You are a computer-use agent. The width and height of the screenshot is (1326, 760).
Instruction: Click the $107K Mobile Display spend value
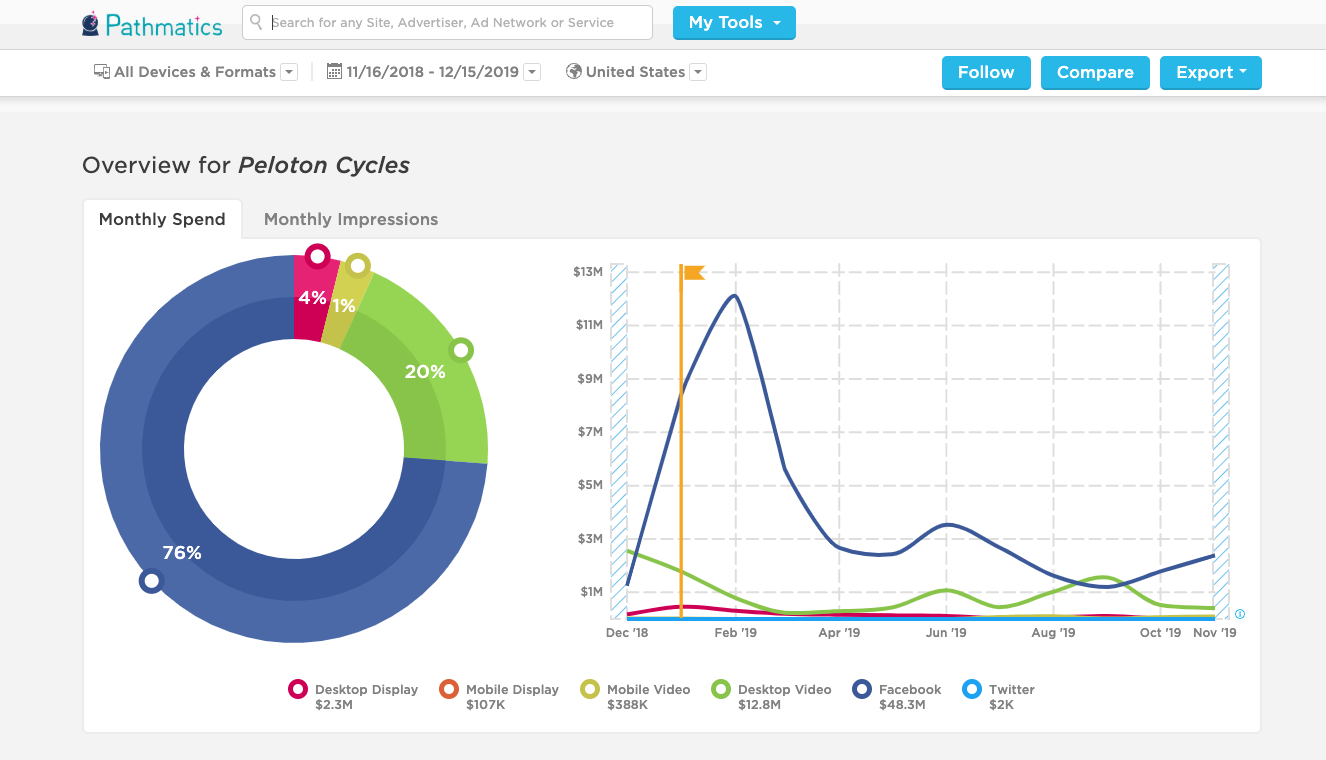pyautogui.click(x=486, y=705)
